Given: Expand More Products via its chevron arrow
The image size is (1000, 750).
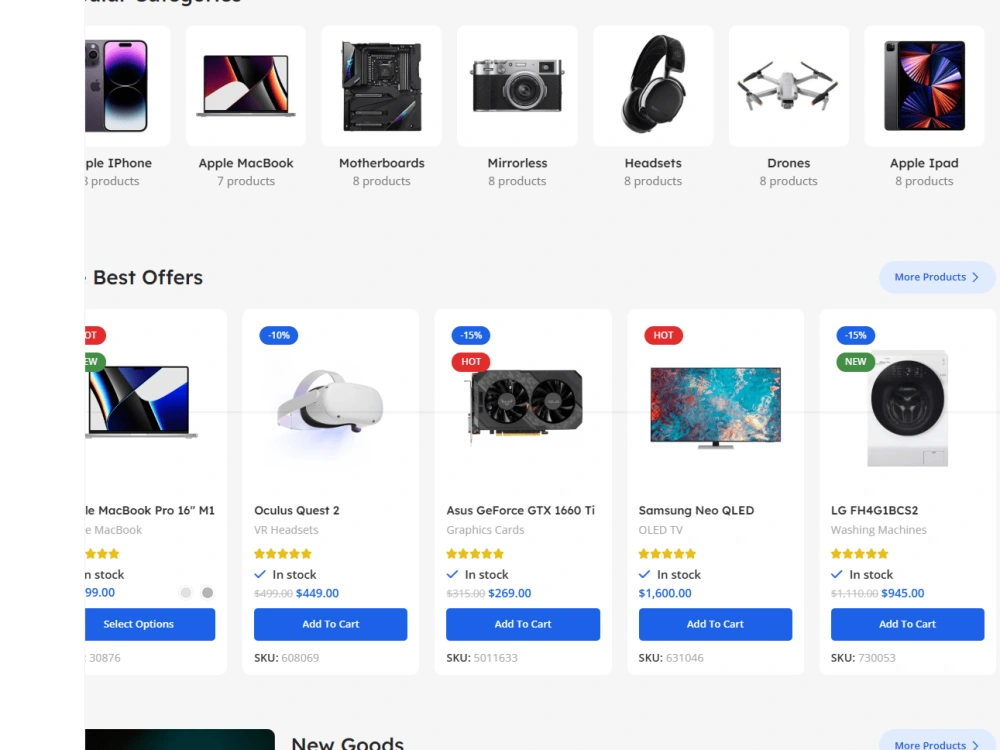Looking at the screenshot, I should [x=973, y=277].
